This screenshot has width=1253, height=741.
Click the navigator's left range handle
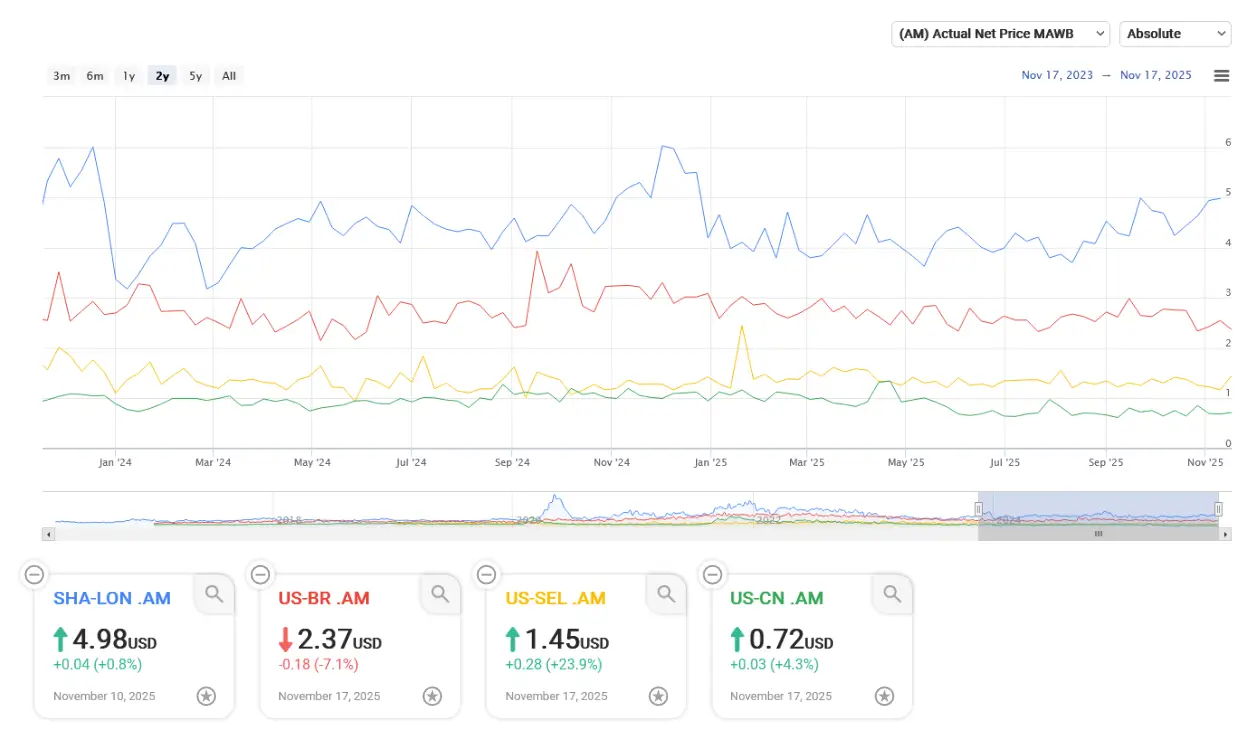pos(979,509)
